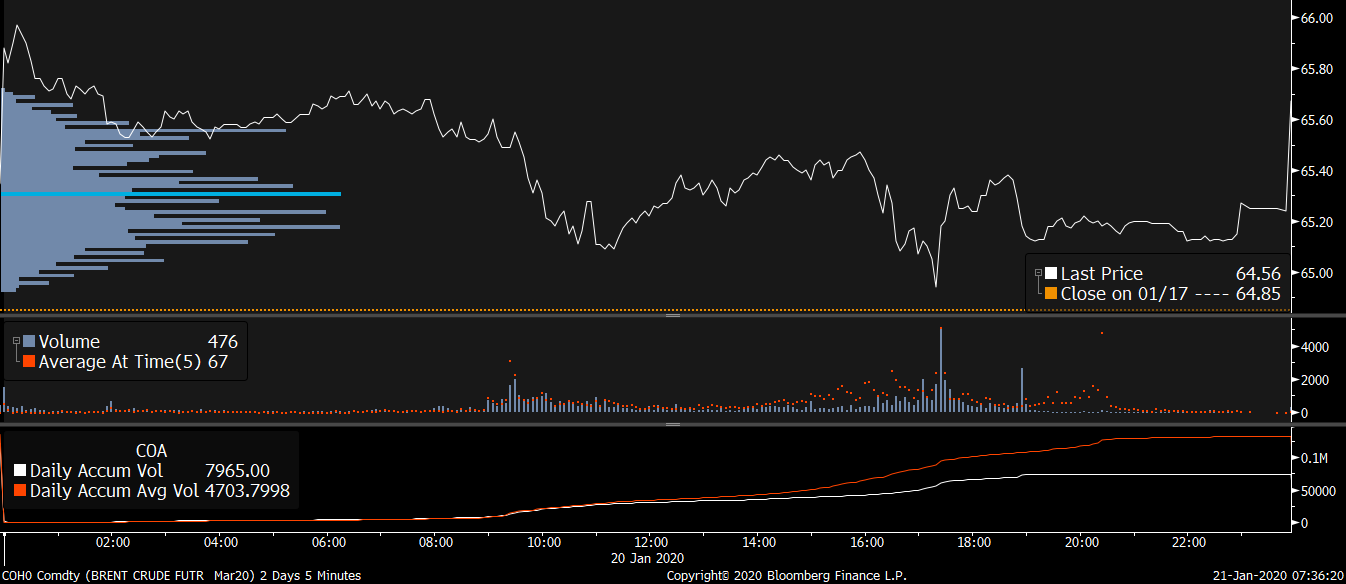Click the value 4703.7998

pyautogui.click(x=246, y=491)
